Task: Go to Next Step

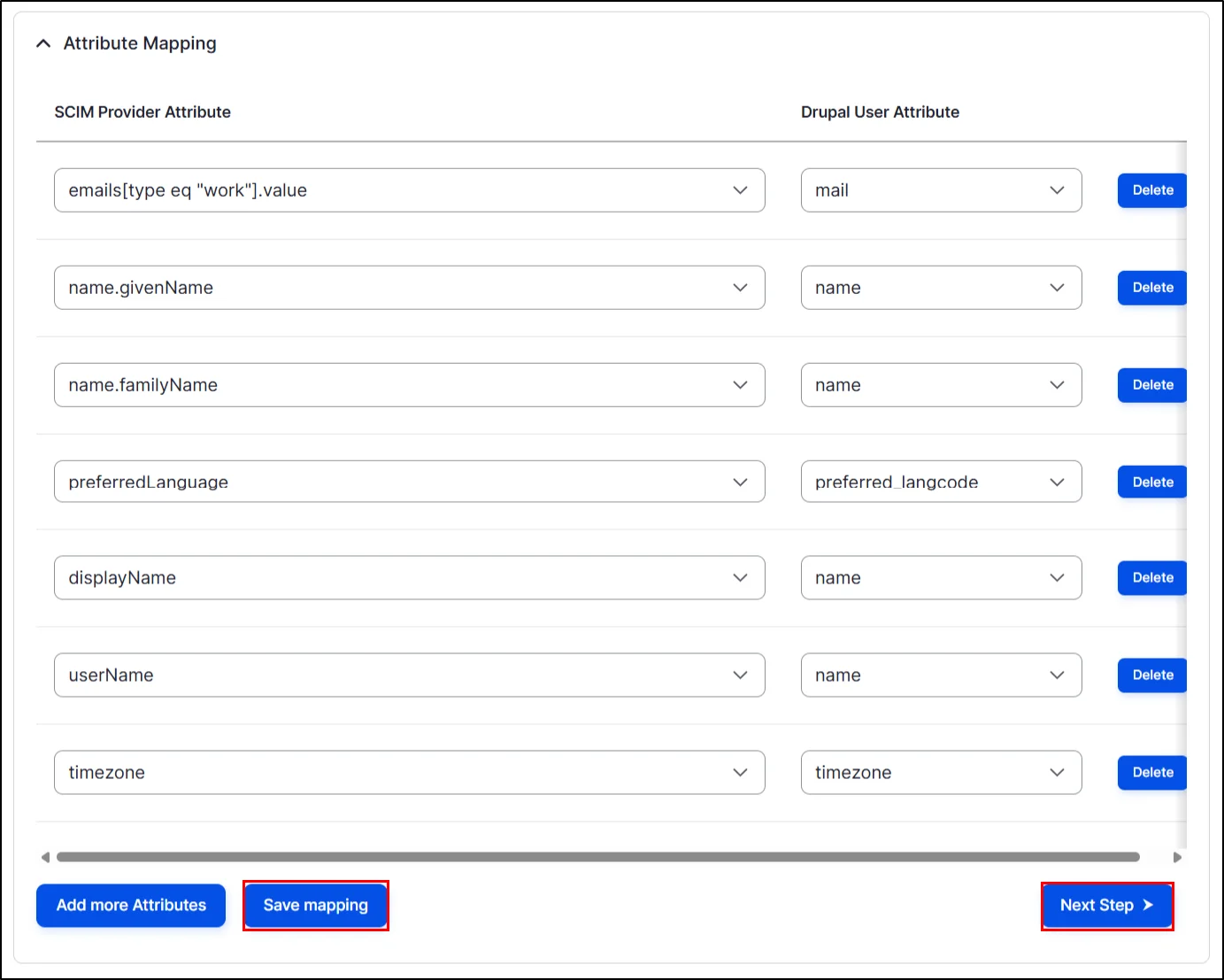Action: point(1107,906)
